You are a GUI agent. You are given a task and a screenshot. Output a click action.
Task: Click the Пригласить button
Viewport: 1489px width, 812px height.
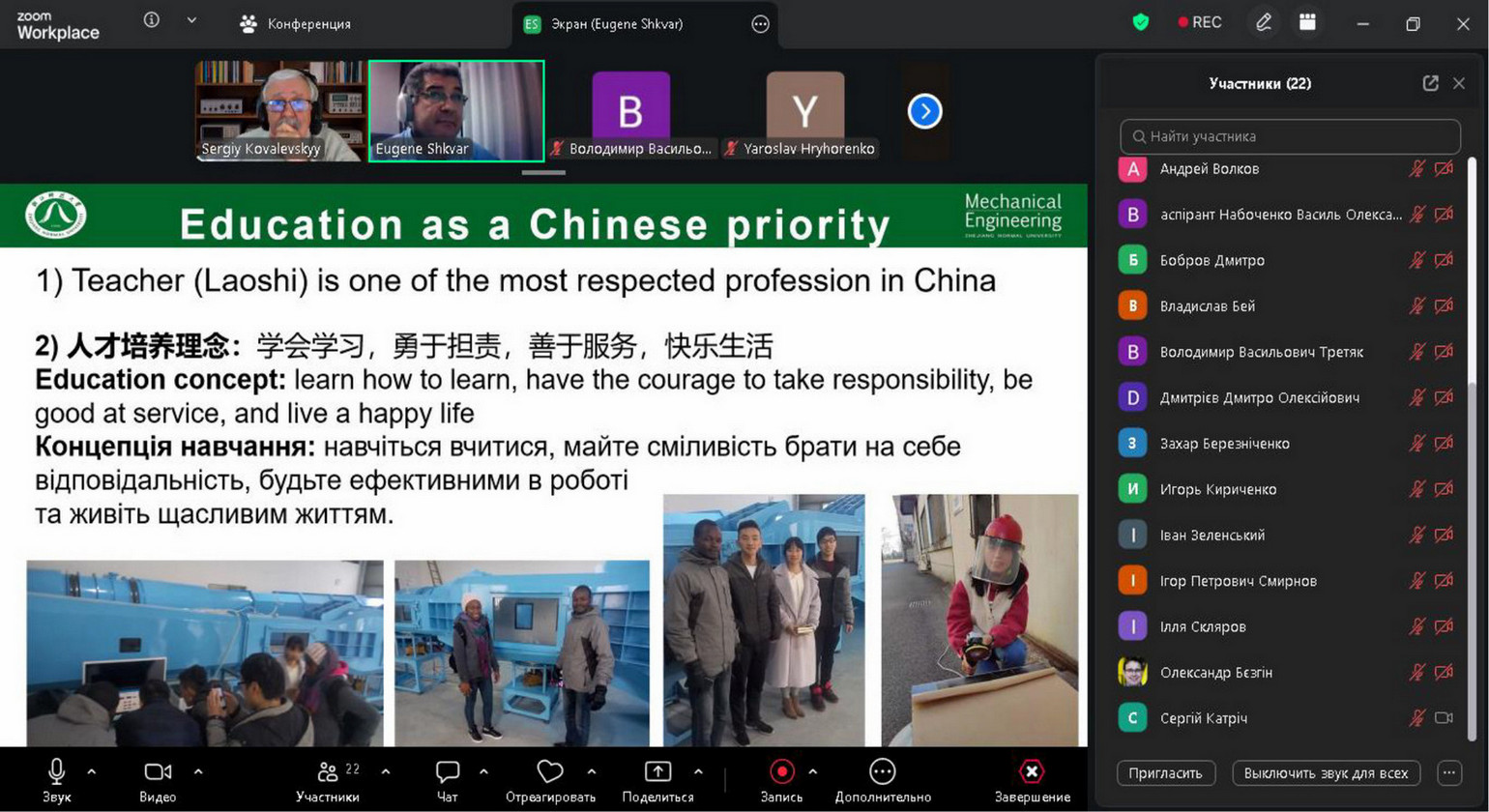pyautogui.click(x=1165, y=773)
